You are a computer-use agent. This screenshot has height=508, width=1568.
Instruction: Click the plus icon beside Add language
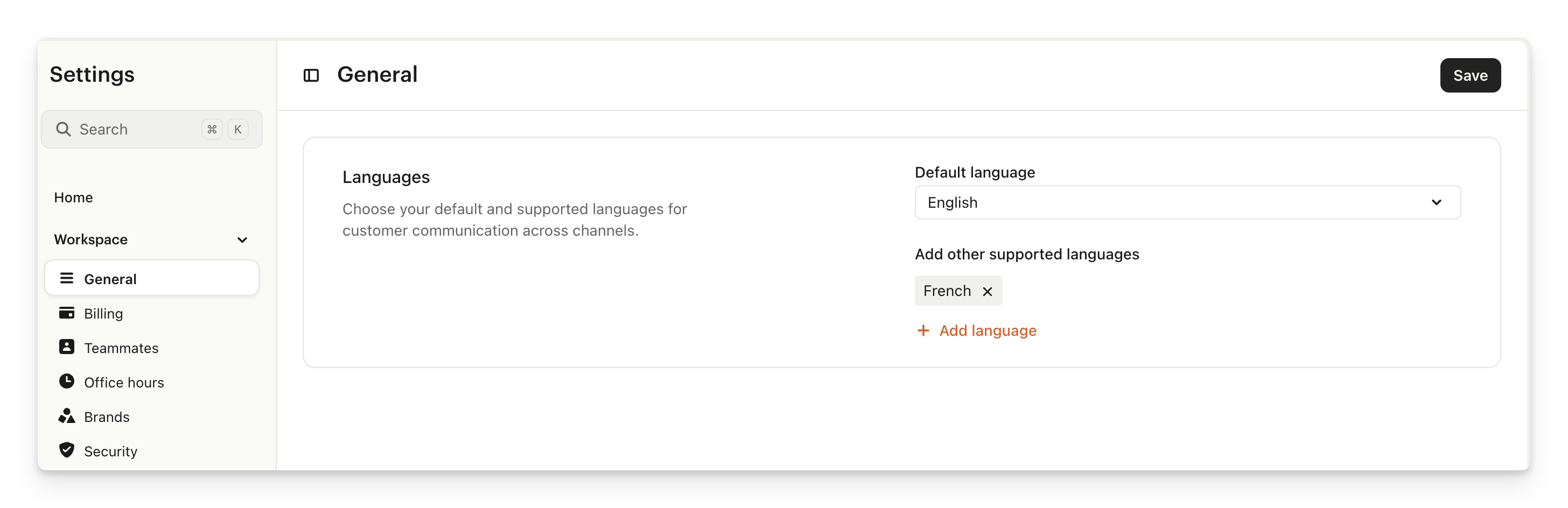click(x=923, y=330)
